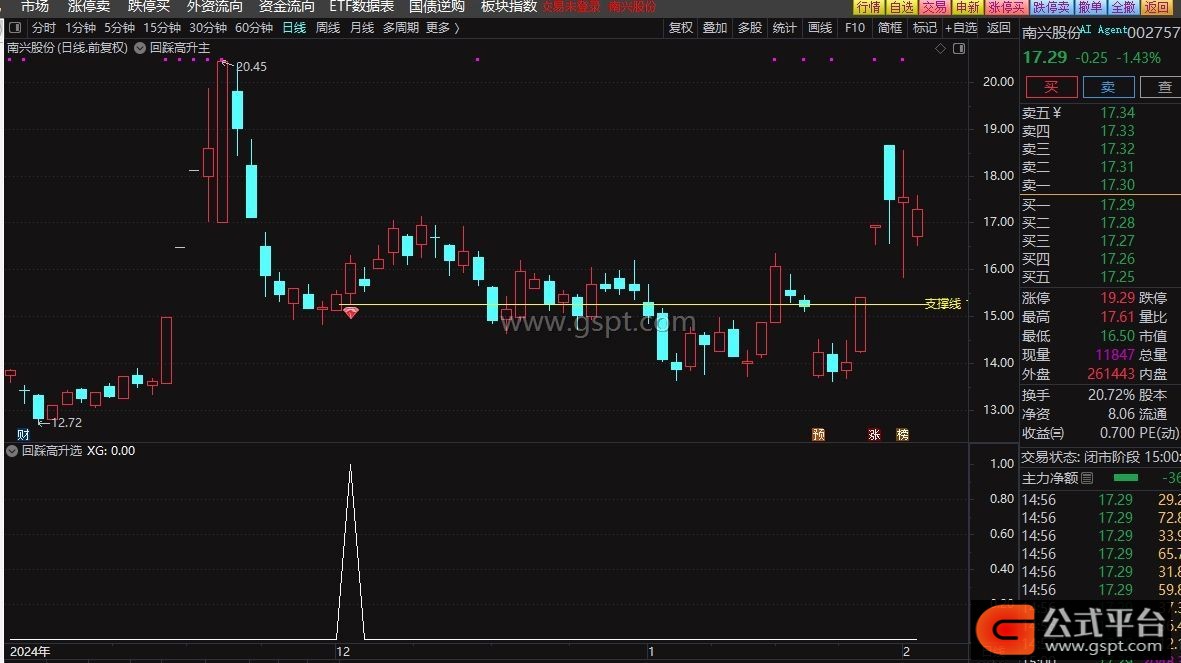This screenshot has height=663, width=1181.
Task: Click the diamond marker icon above the chart
Action: 940,48
